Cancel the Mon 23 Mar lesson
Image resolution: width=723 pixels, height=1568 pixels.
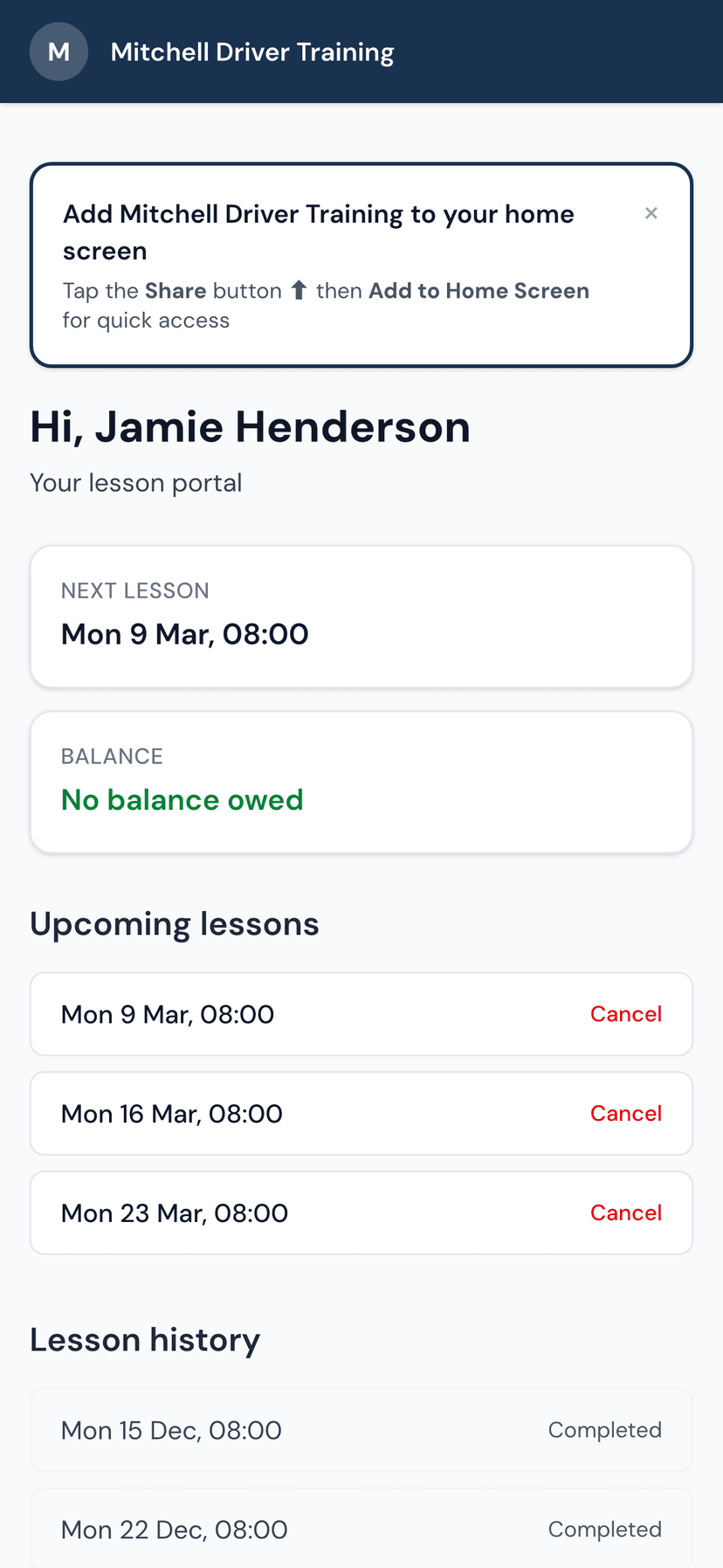click(625, 1213)
